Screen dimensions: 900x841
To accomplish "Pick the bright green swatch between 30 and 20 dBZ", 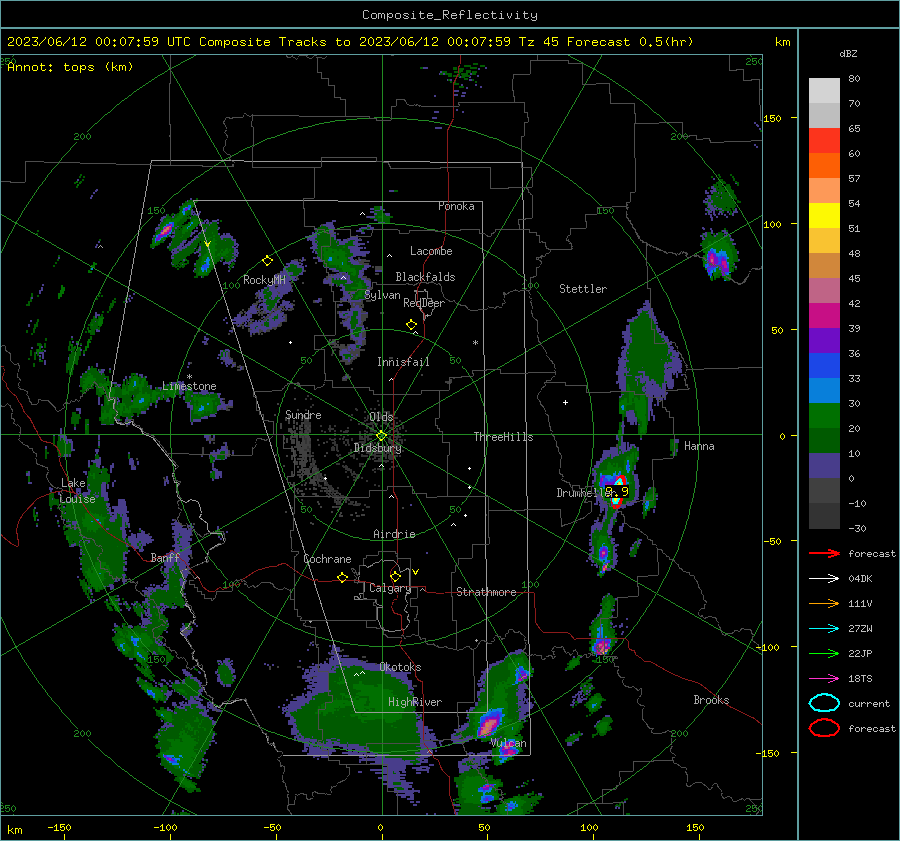I will [x=824, y=416].
